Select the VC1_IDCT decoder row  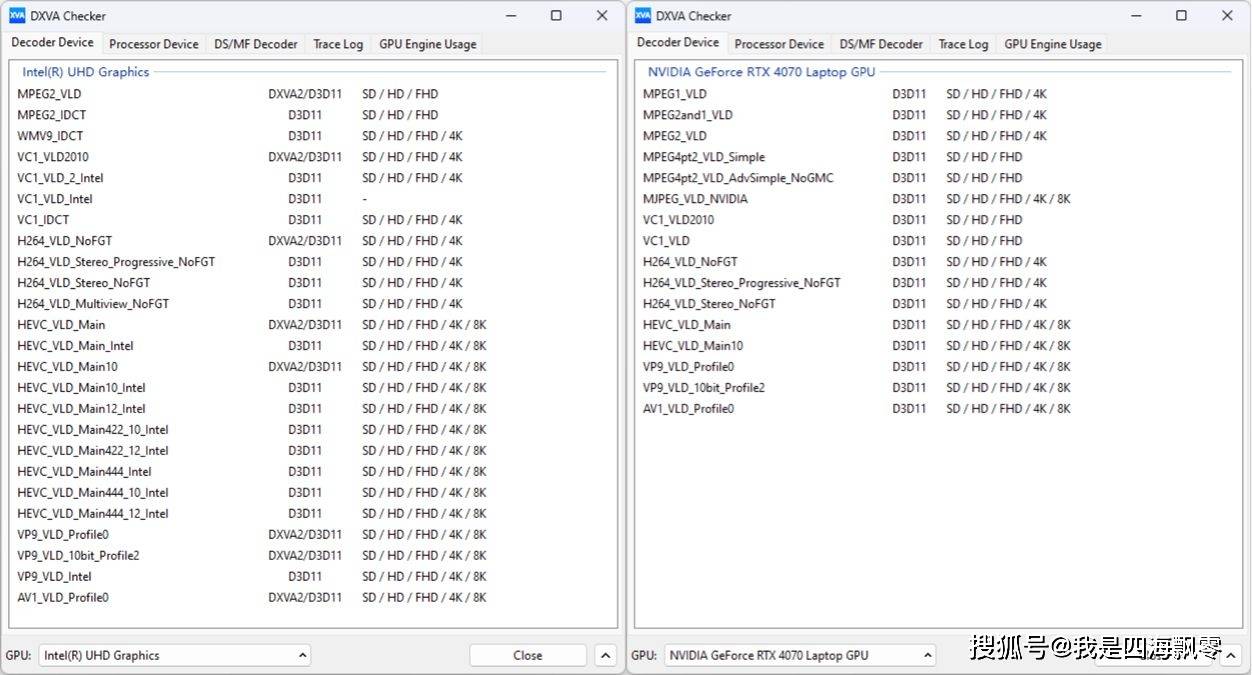click(x=312, y=220)
